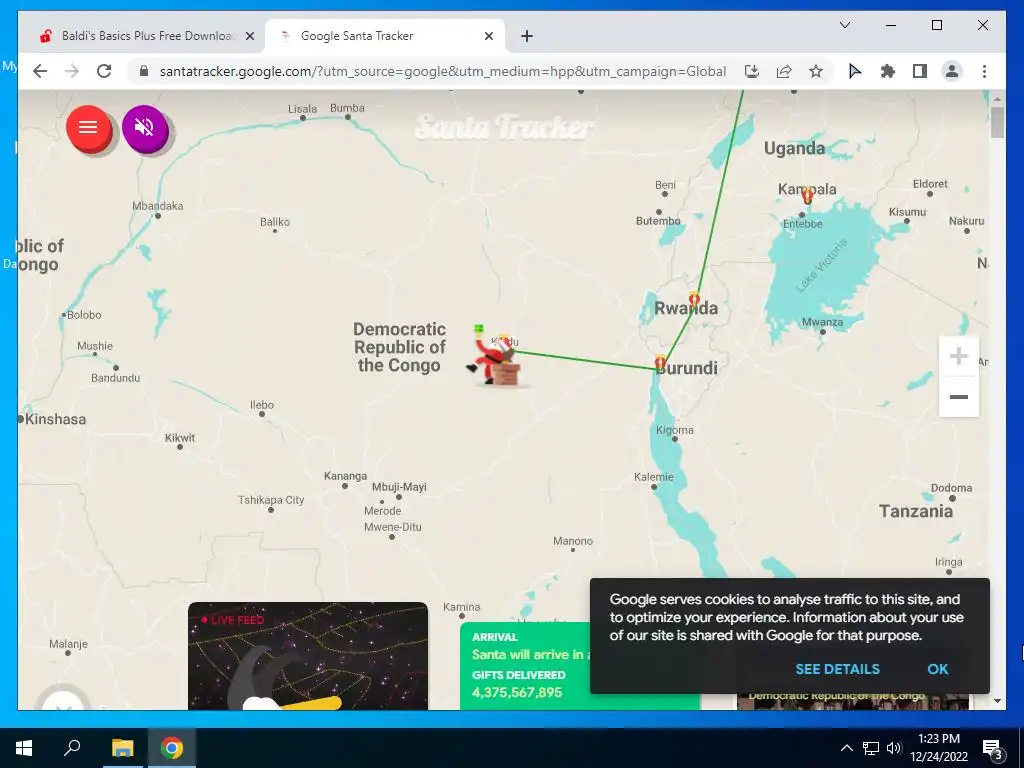This screenshot has width=1024, height=768.
Task: Open Windows Start menu
Action: [24, 748]
